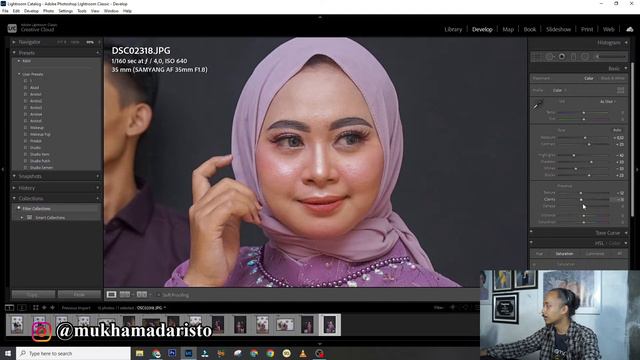Hide the top module picker panel
Screen dimensions: 640x360
pyautogui.click(x=320, y=18)
